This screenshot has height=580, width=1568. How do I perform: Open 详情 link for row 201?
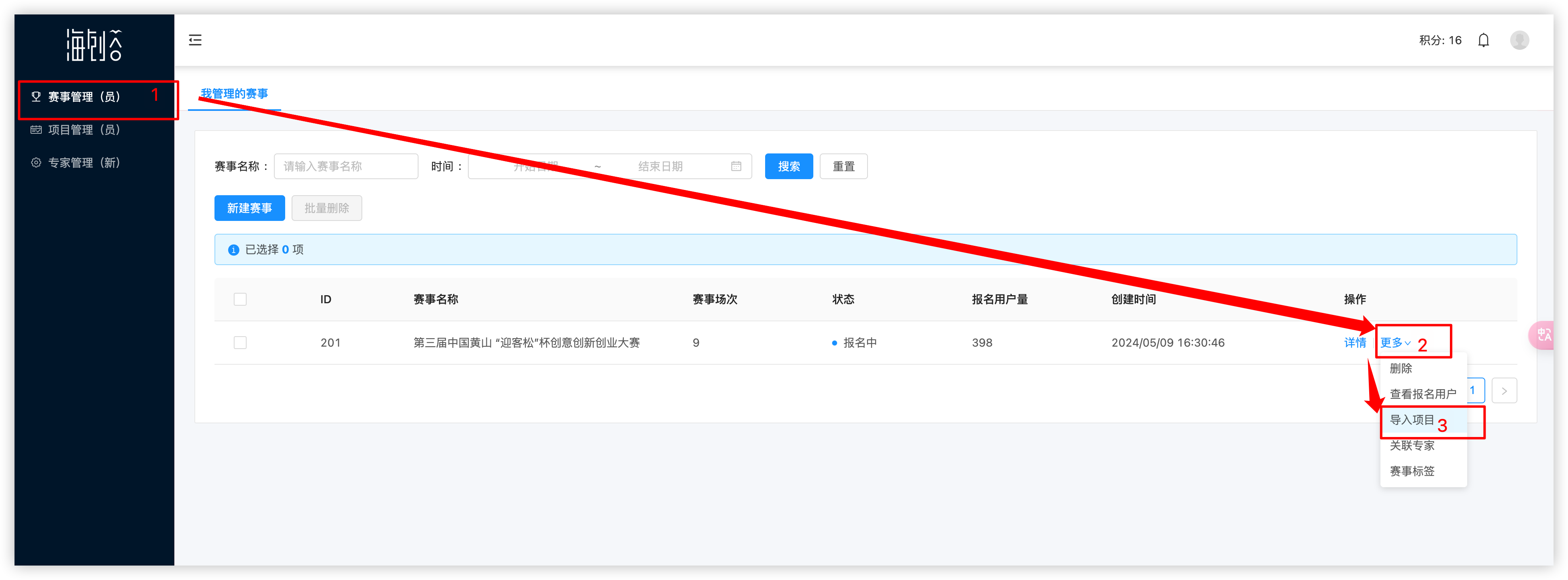[1355, 343]
